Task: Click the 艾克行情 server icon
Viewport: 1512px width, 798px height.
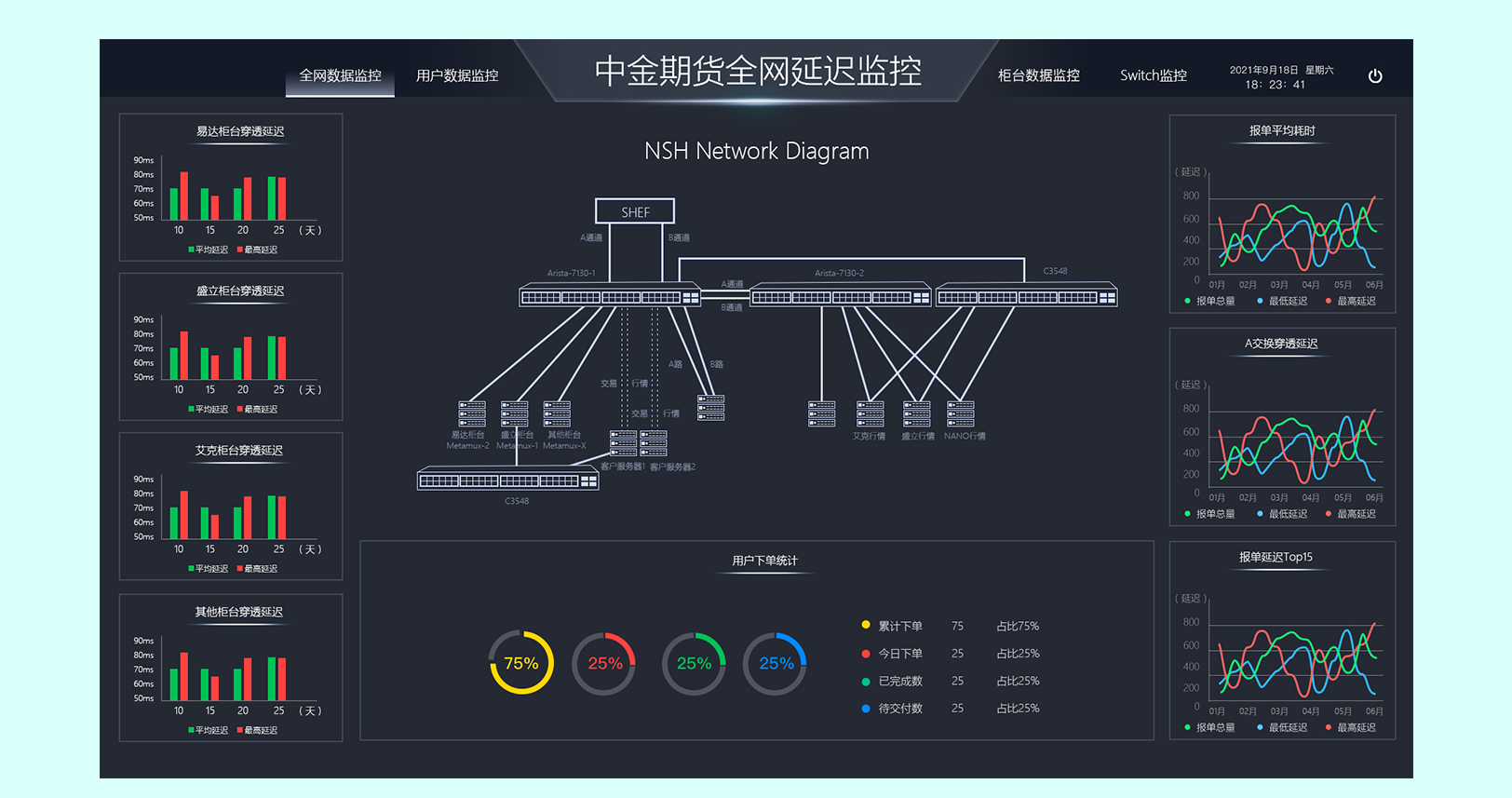Action: tap(871, 413)
